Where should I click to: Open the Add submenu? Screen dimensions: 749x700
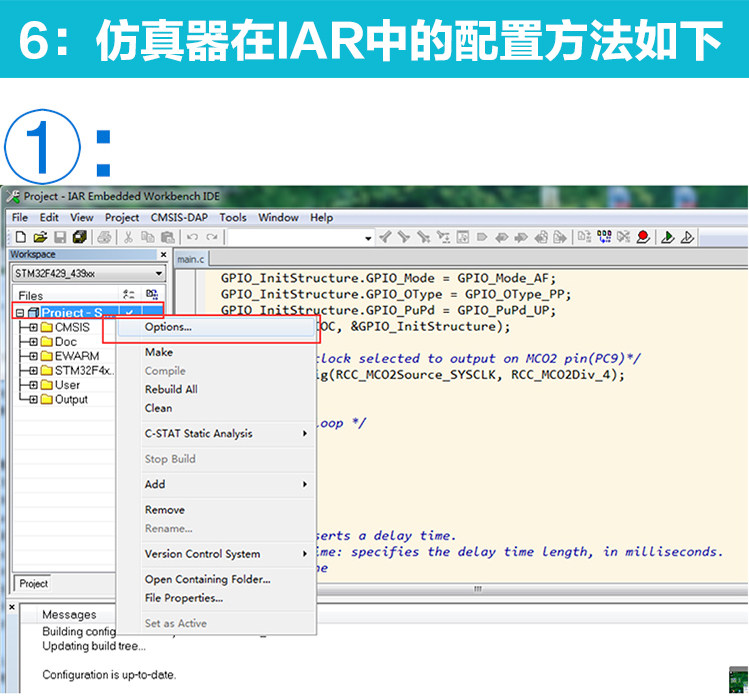pyautogui.click(x=216, y=484)
